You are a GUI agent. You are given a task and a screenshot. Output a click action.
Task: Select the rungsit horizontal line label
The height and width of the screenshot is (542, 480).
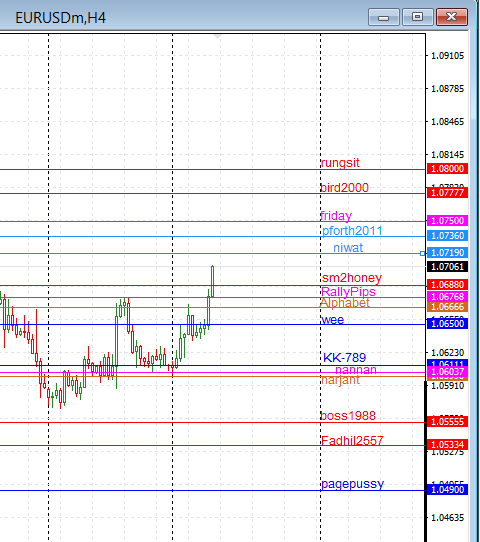point(340,162)
